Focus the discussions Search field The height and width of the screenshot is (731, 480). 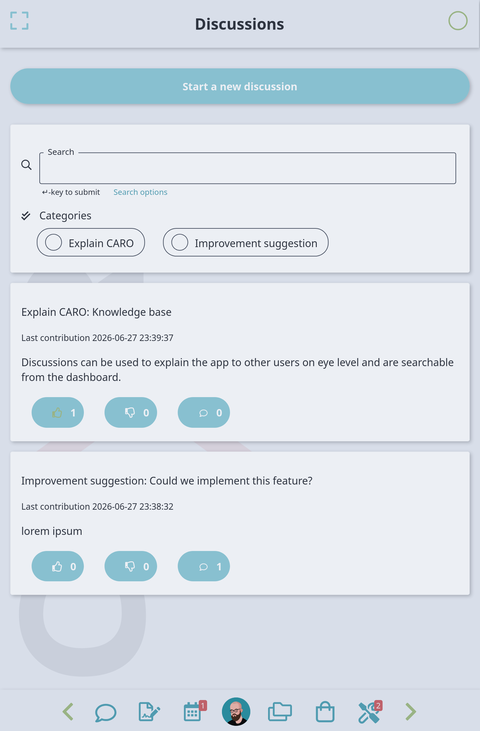click(247, 168)
